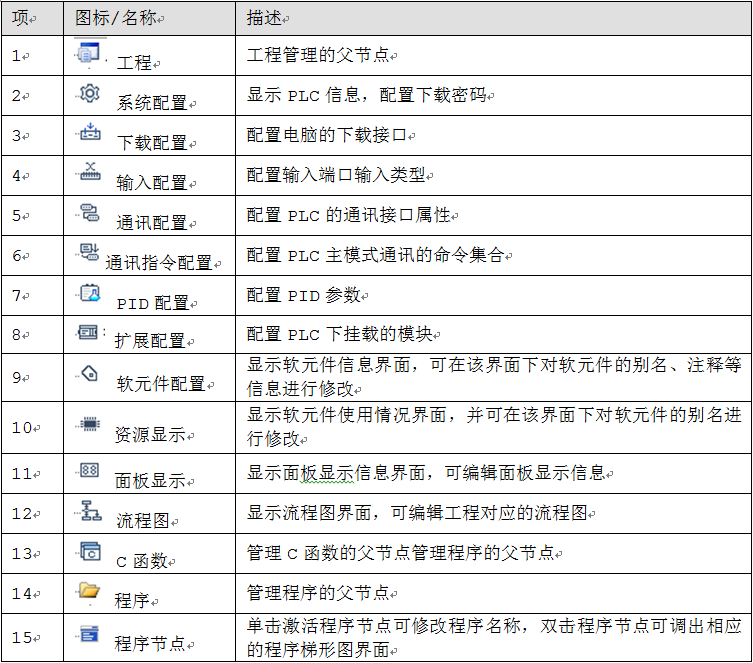Click the 通讯指令配置 icon
Image resolution: width=753 pixels, height=663 pixels.
90,252
